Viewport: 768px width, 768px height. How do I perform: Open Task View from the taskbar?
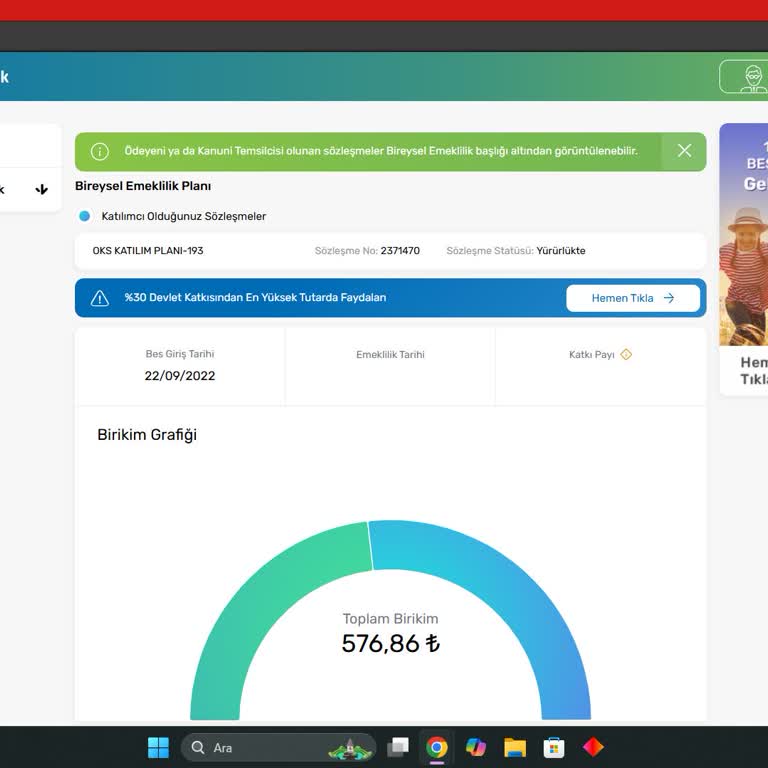398,747
